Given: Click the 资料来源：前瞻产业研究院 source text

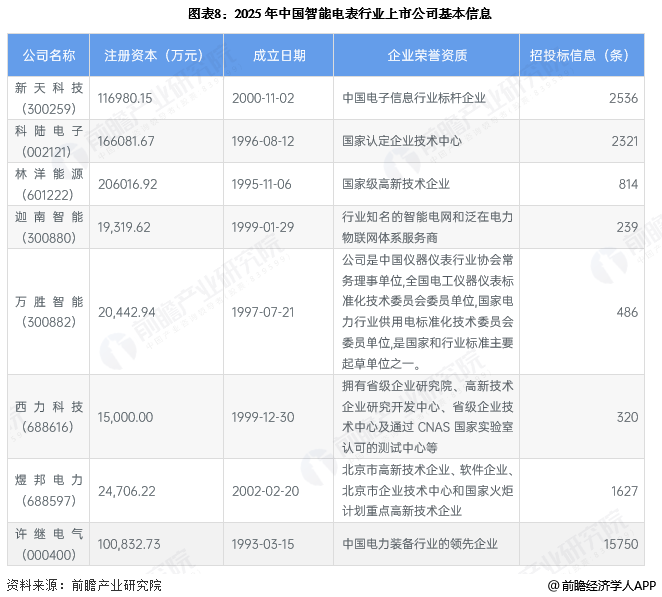Looking at the screenshot, I should [84, 585].
